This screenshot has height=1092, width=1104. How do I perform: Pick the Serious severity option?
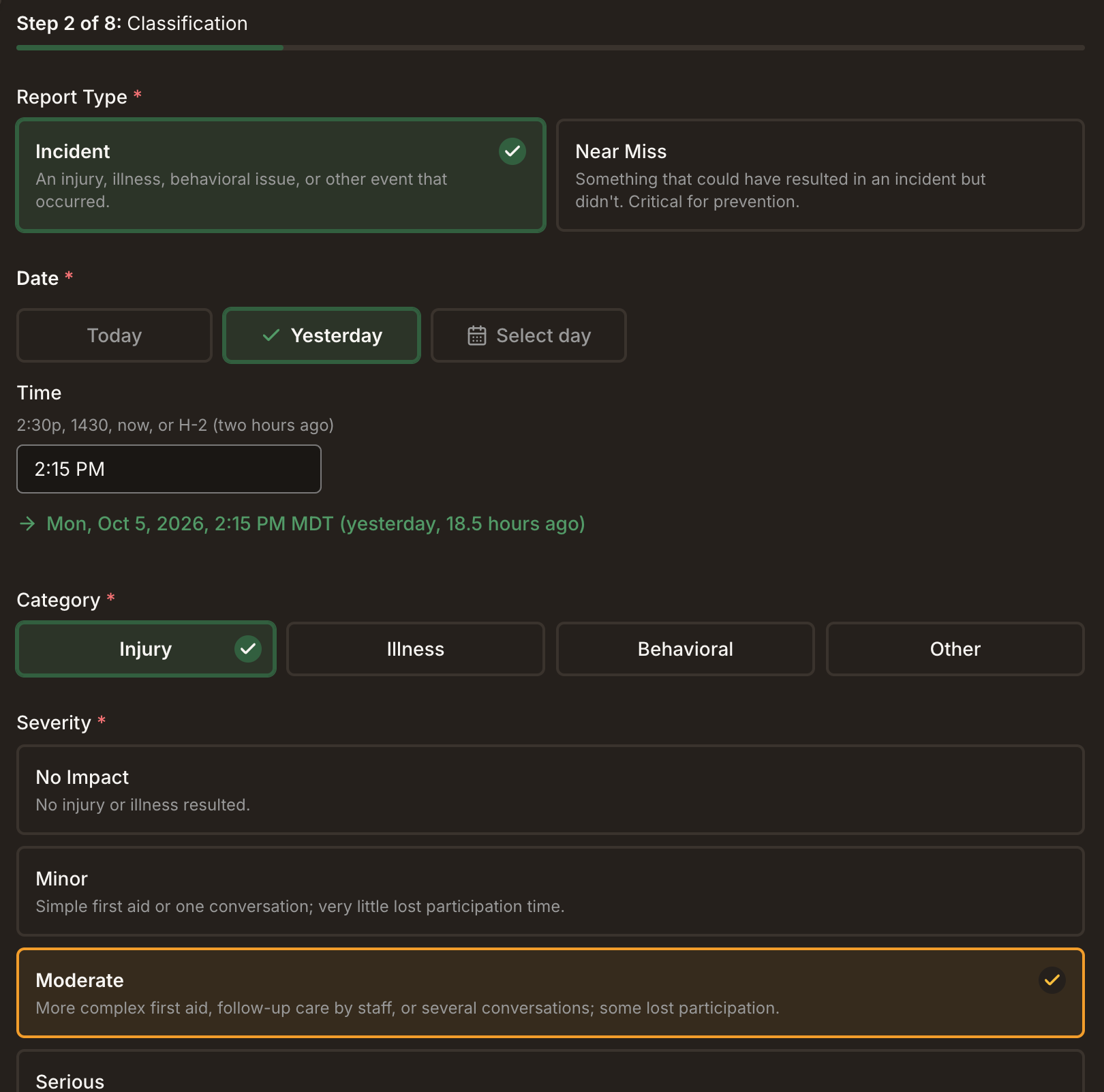coord(551,1072)
